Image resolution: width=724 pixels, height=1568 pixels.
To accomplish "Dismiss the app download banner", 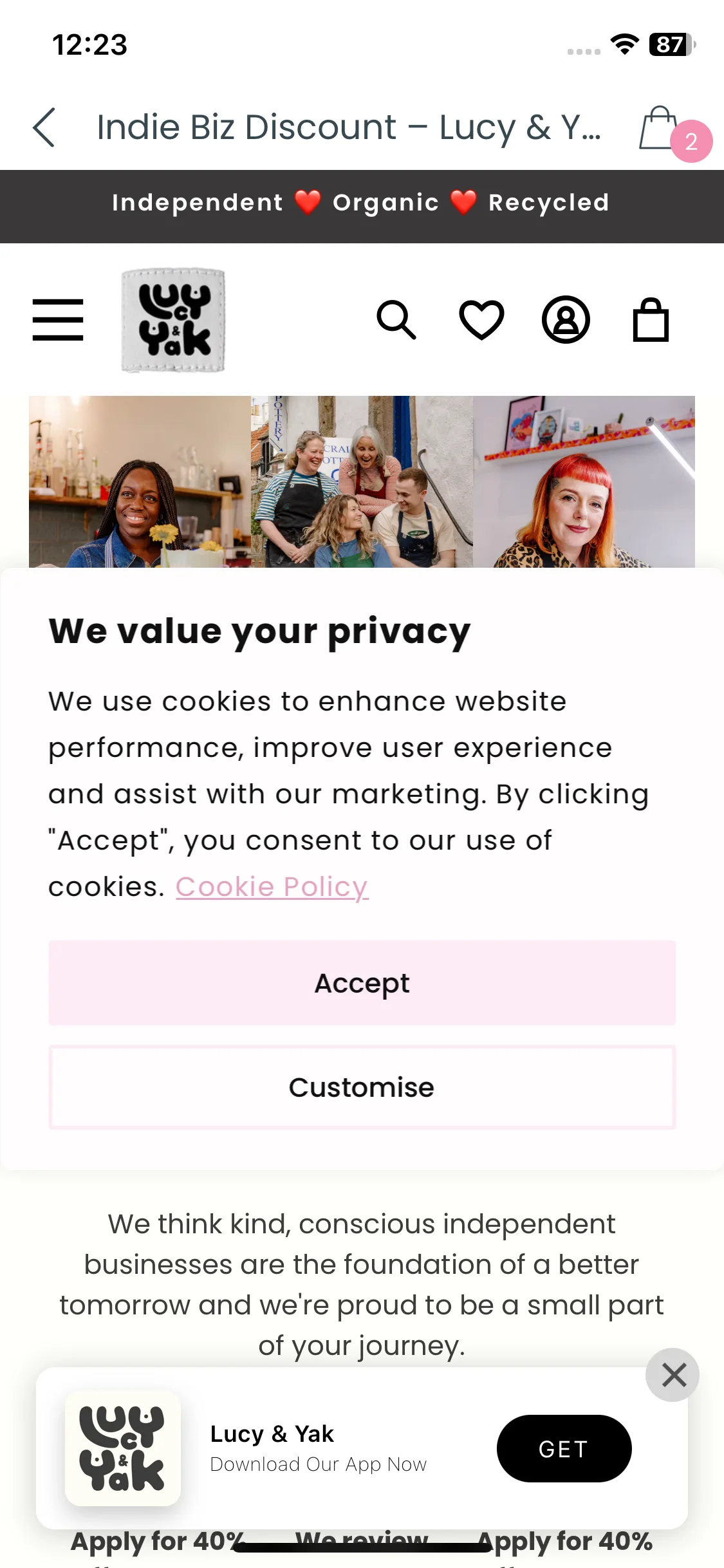I will (x=673, y=1375).
